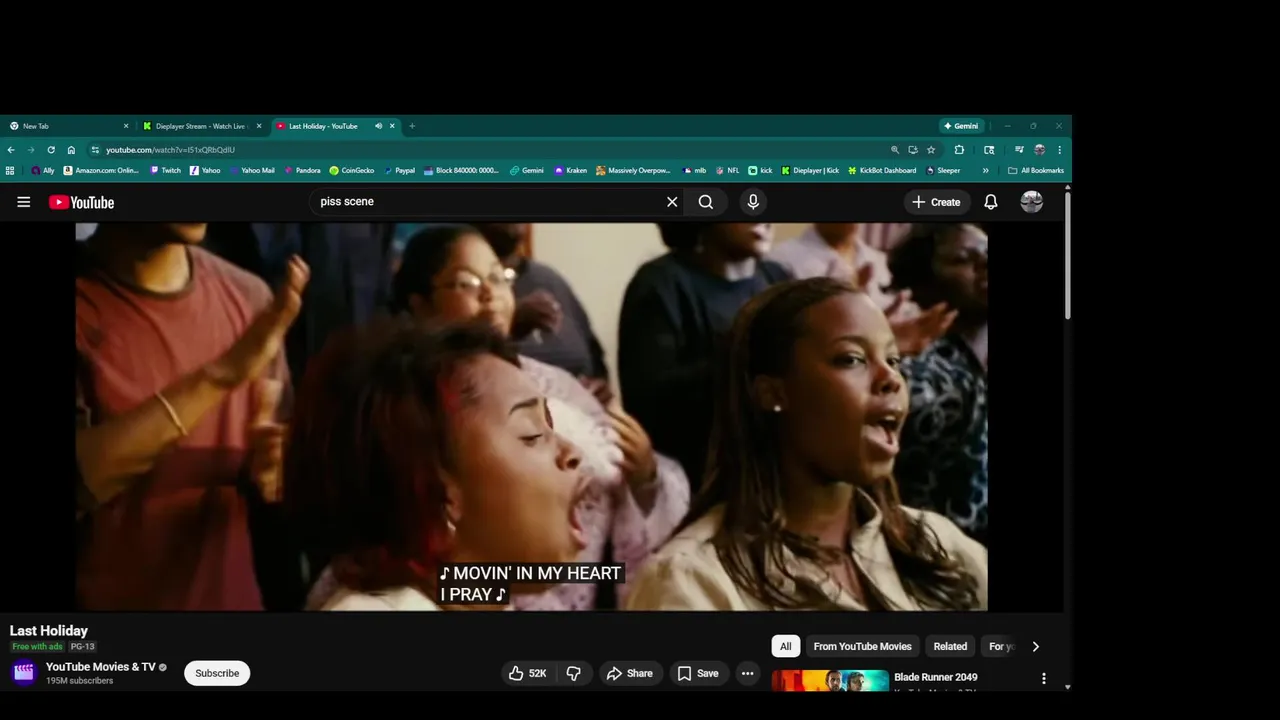Open the Kraken bookmark
The image size is (1280, 720).
(571, 171)
